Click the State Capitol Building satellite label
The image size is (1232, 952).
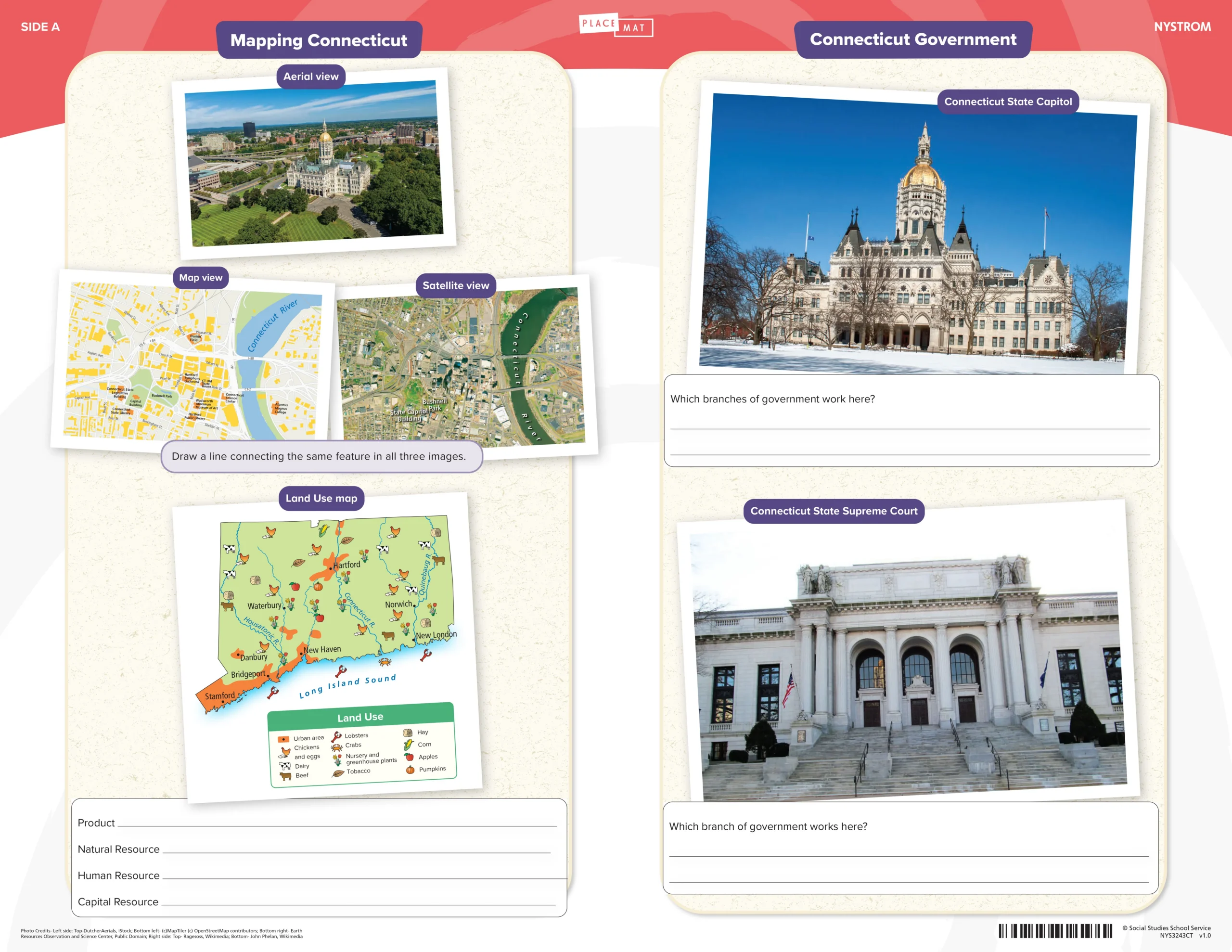coord(410,415)
